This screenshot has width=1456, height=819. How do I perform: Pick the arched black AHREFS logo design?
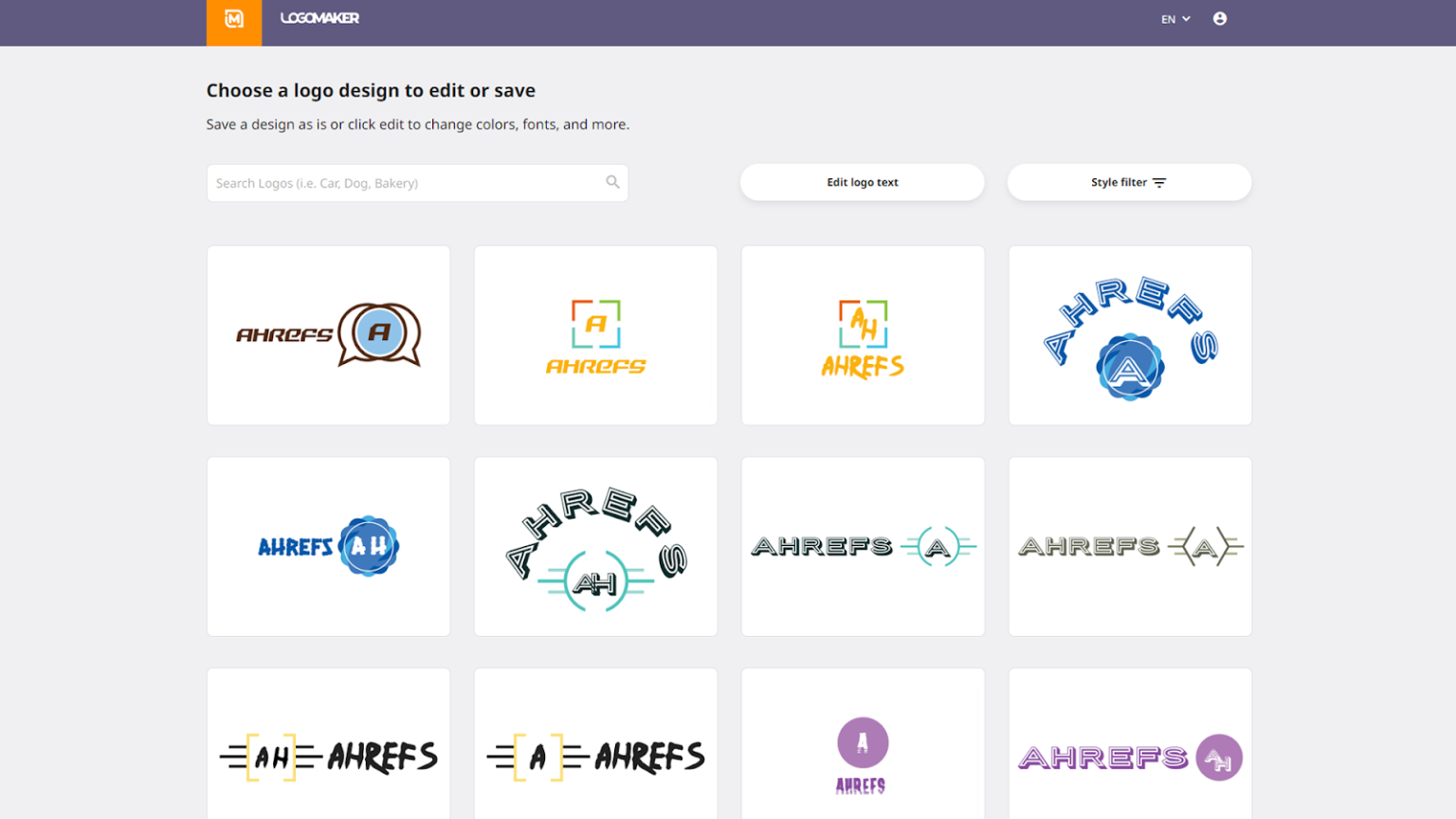click(595, 546)
